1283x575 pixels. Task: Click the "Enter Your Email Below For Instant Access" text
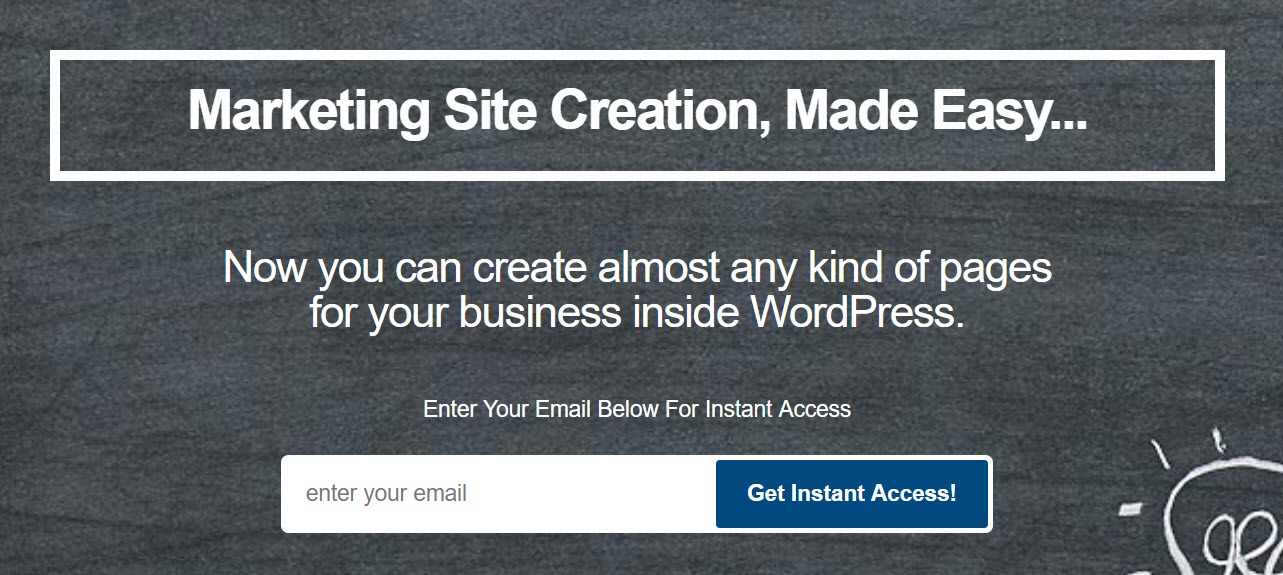pyautogui.click(x=637, y=409)
